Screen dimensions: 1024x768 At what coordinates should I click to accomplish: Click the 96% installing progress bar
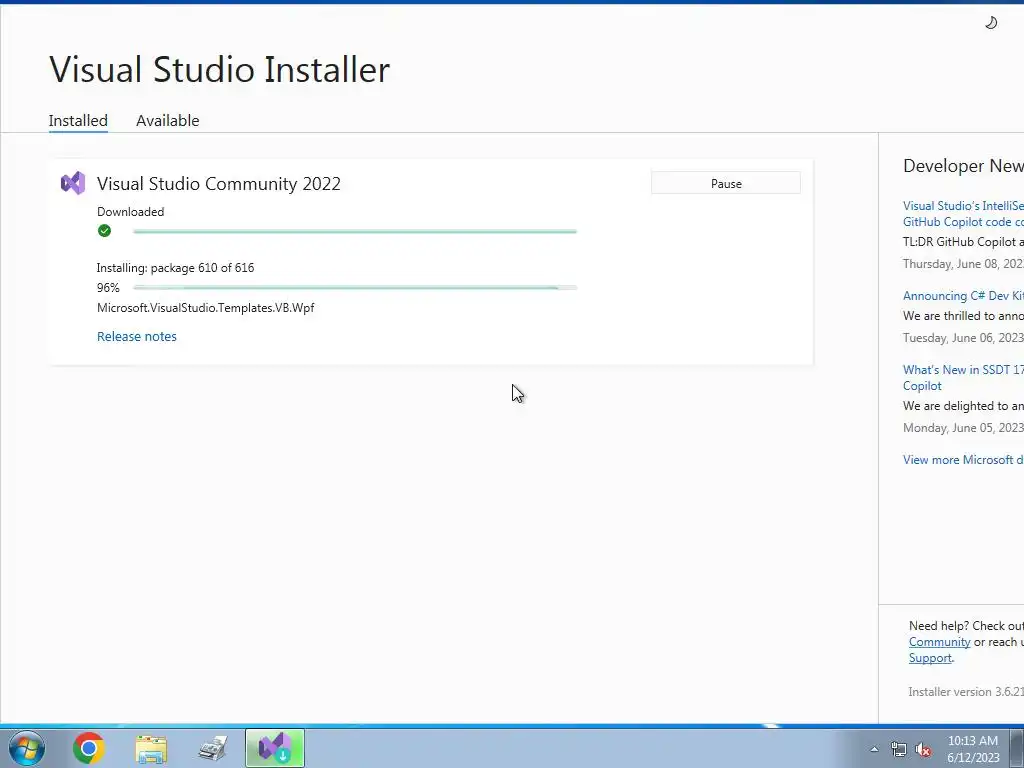(x=355, y=287)
